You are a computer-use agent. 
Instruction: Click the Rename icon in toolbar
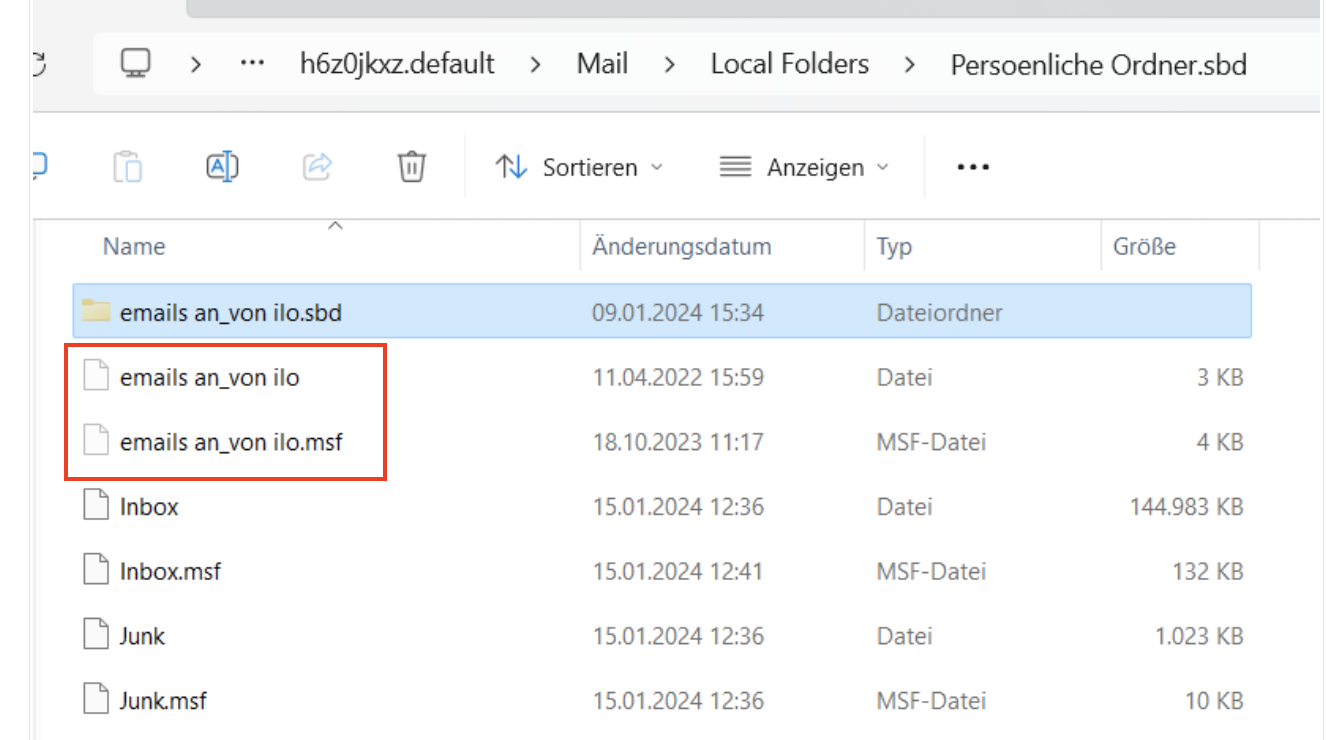point(221,166)
